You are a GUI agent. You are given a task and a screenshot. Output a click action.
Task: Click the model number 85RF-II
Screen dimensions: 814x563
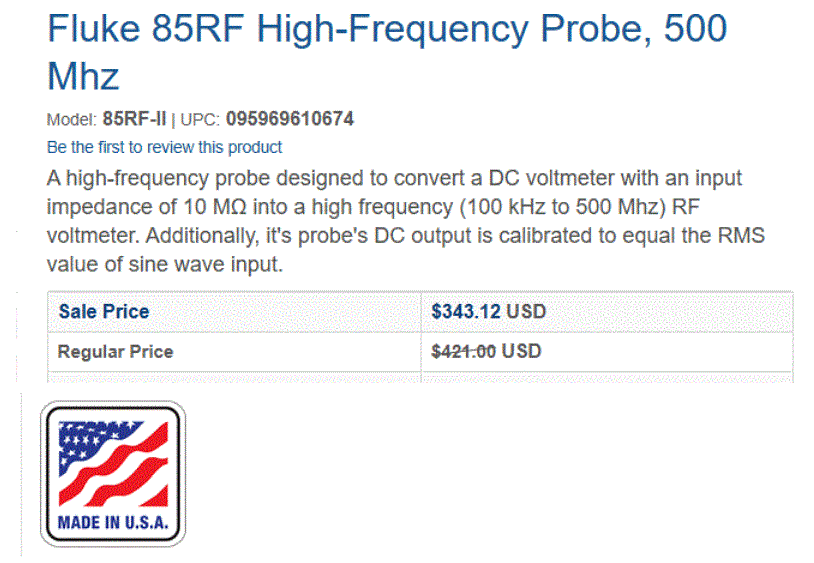[136, 120]
